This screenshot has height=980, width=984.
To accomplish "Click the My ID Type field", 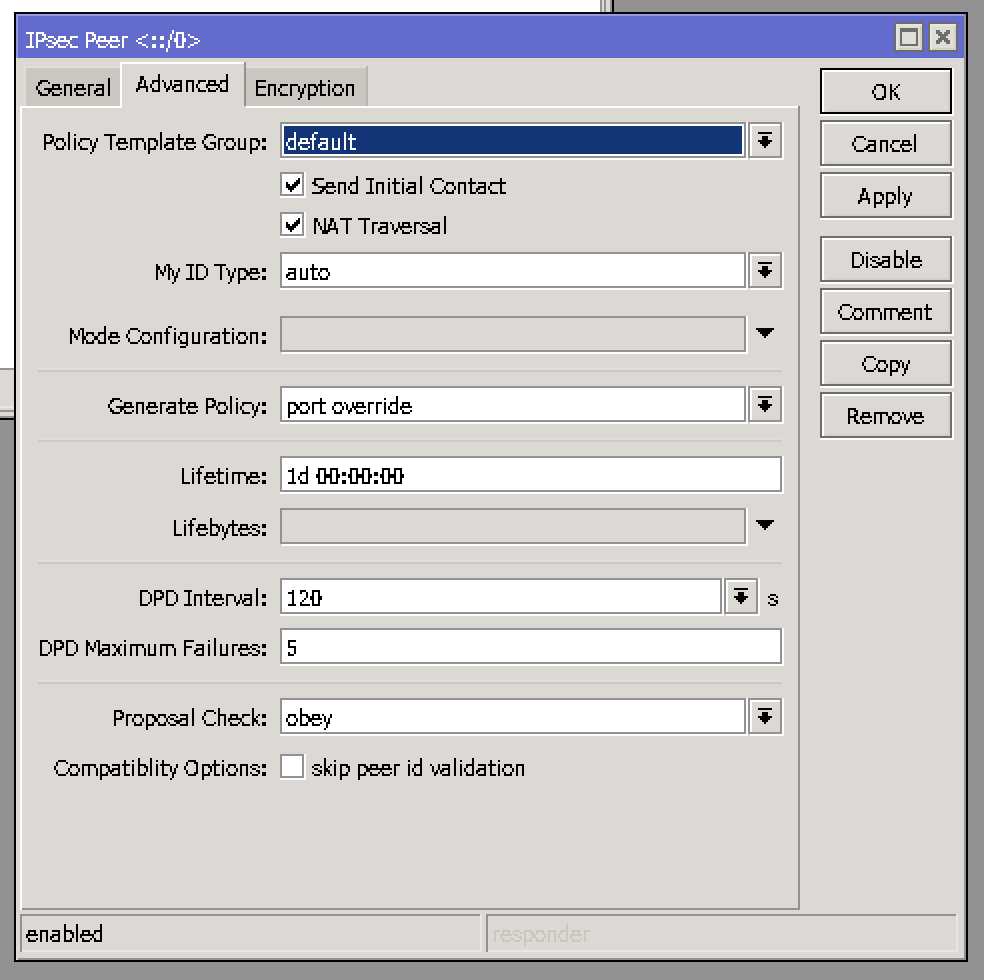I will point(513,271).
